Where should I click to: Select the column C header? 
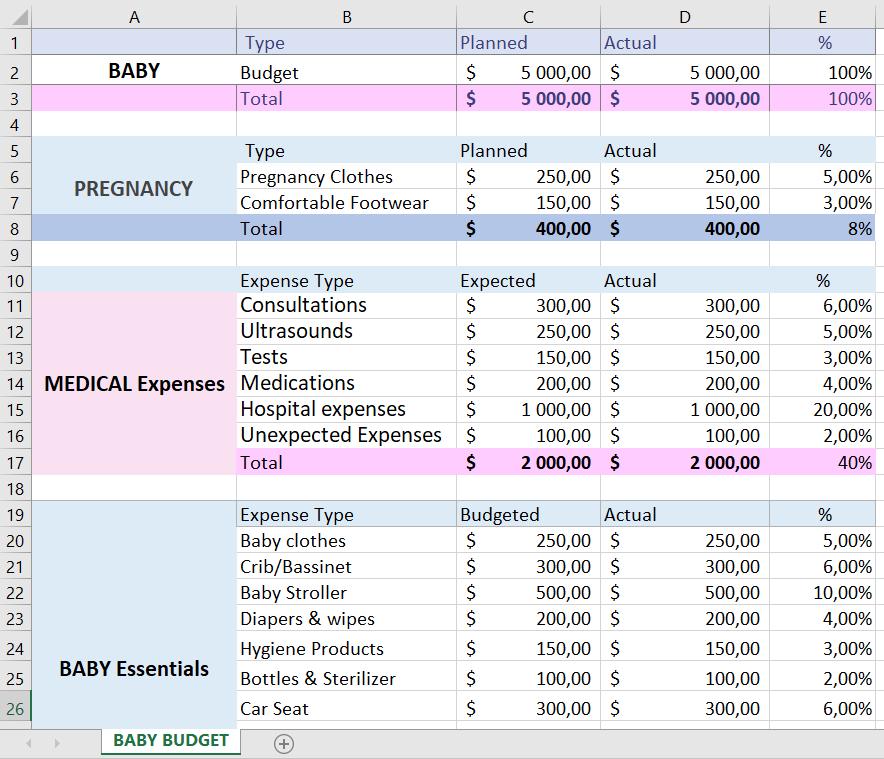[x=527, y=16]
